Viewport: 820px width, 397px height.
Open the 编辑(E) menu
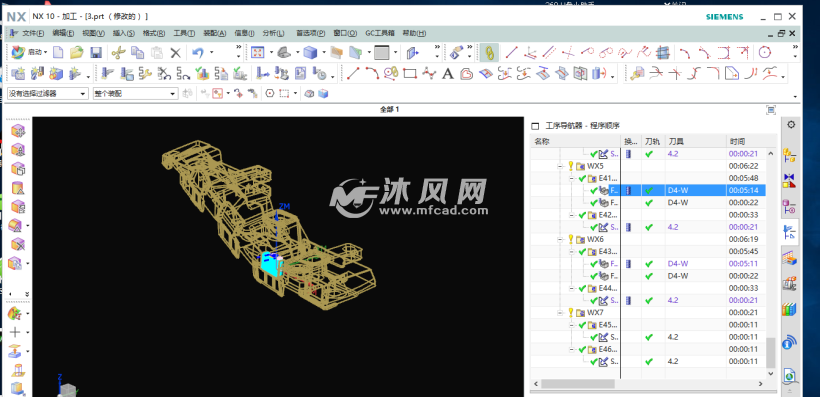point(63,33)
